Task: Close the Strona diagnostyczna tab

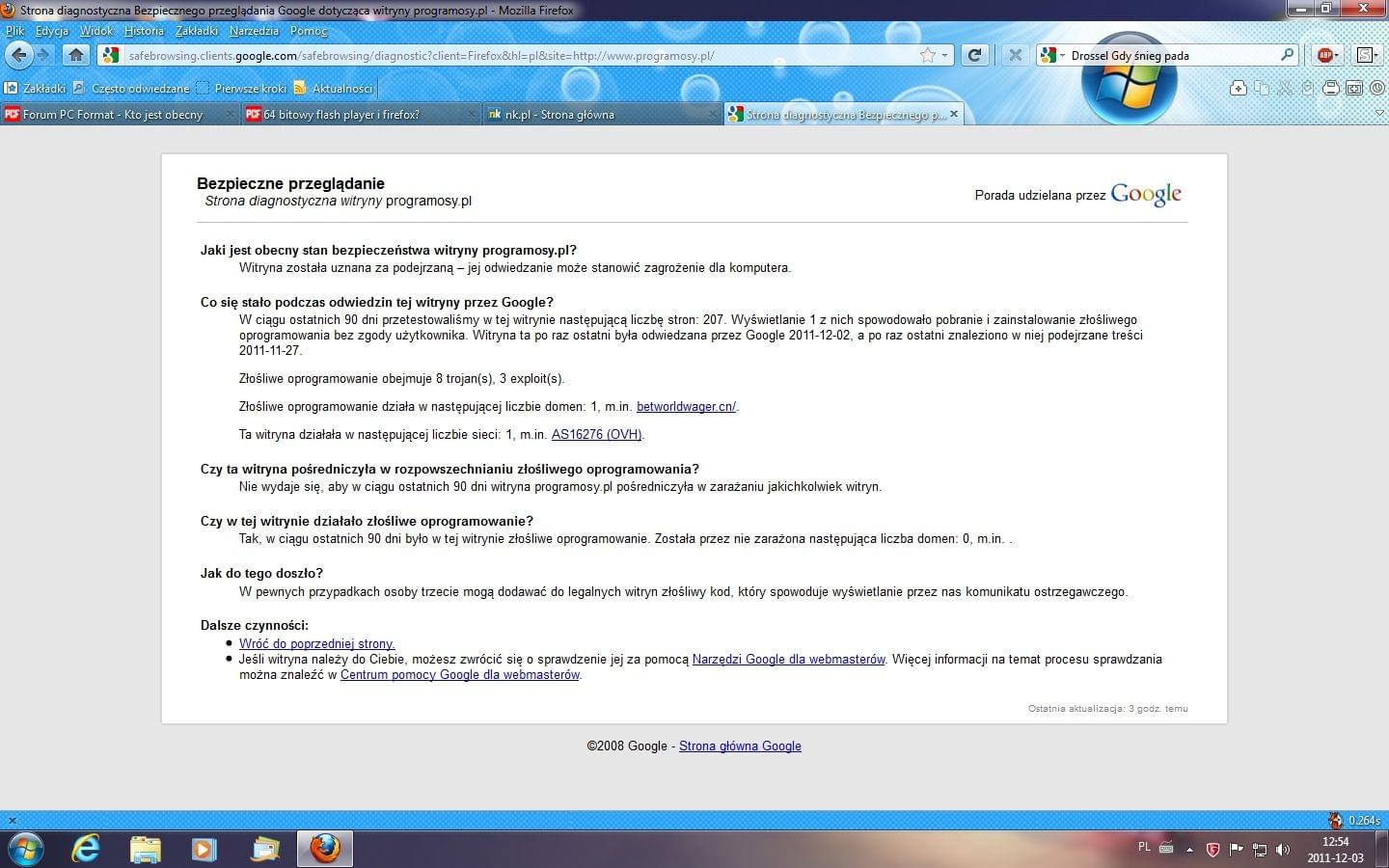Action: [x=954, y=114]
